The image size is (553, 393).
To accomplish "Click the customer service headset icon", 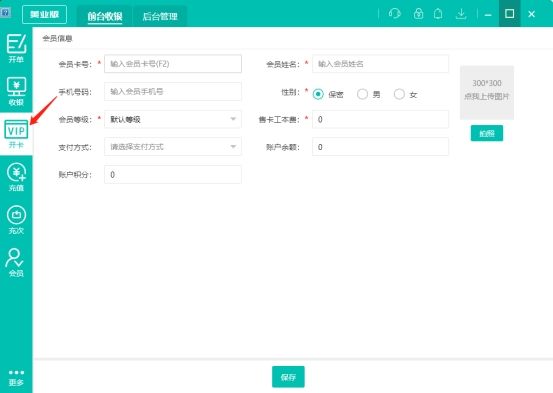I will pos(395,14).
